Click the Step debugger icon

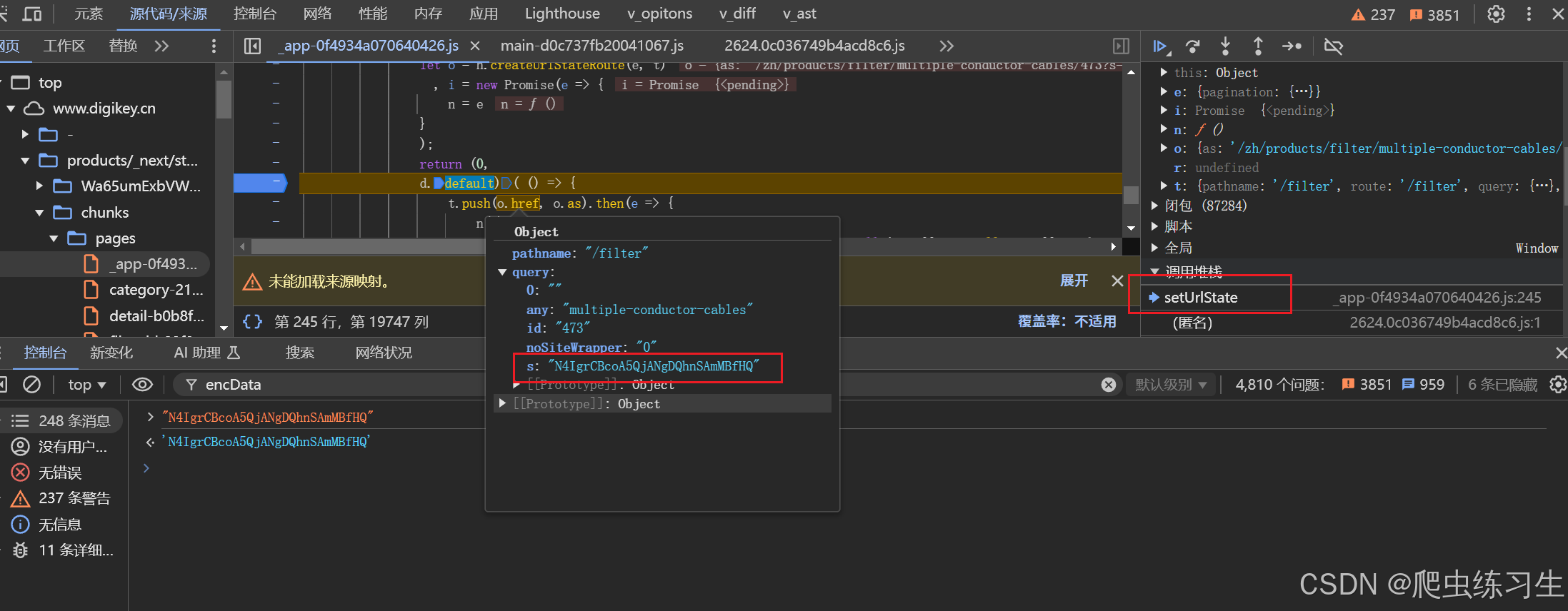tap(1292, 46)
